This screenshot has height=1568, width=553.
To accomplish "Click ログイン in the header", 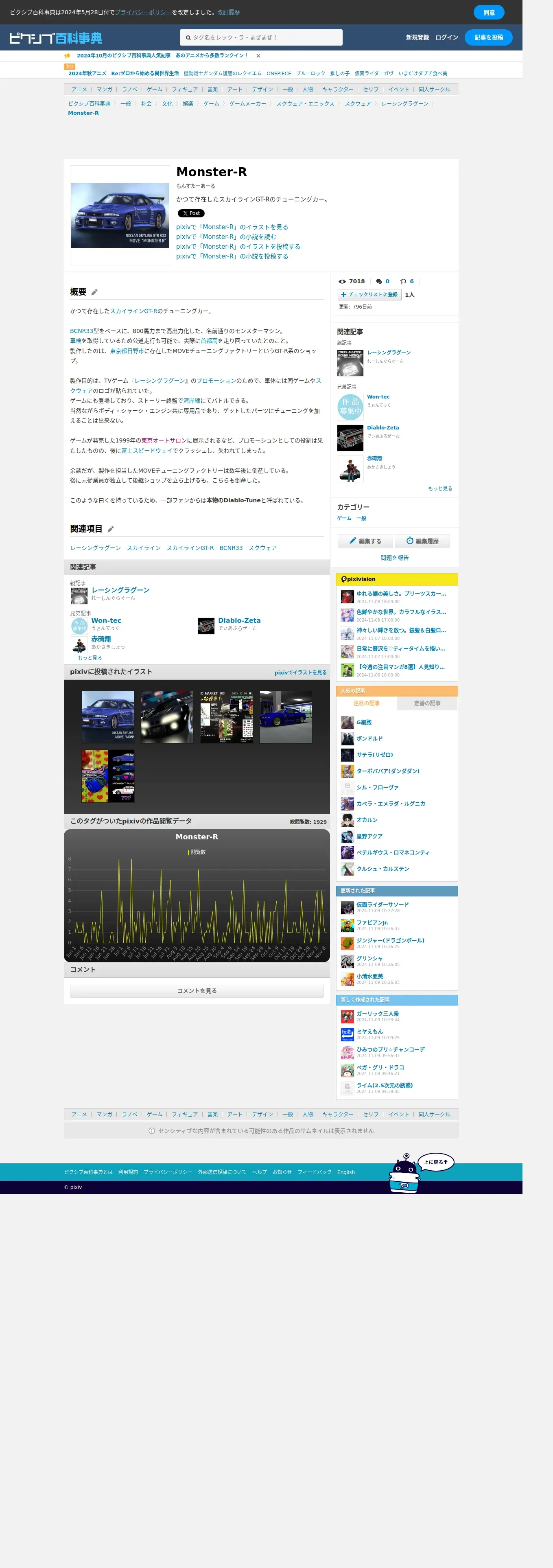I will coord(446,38).
